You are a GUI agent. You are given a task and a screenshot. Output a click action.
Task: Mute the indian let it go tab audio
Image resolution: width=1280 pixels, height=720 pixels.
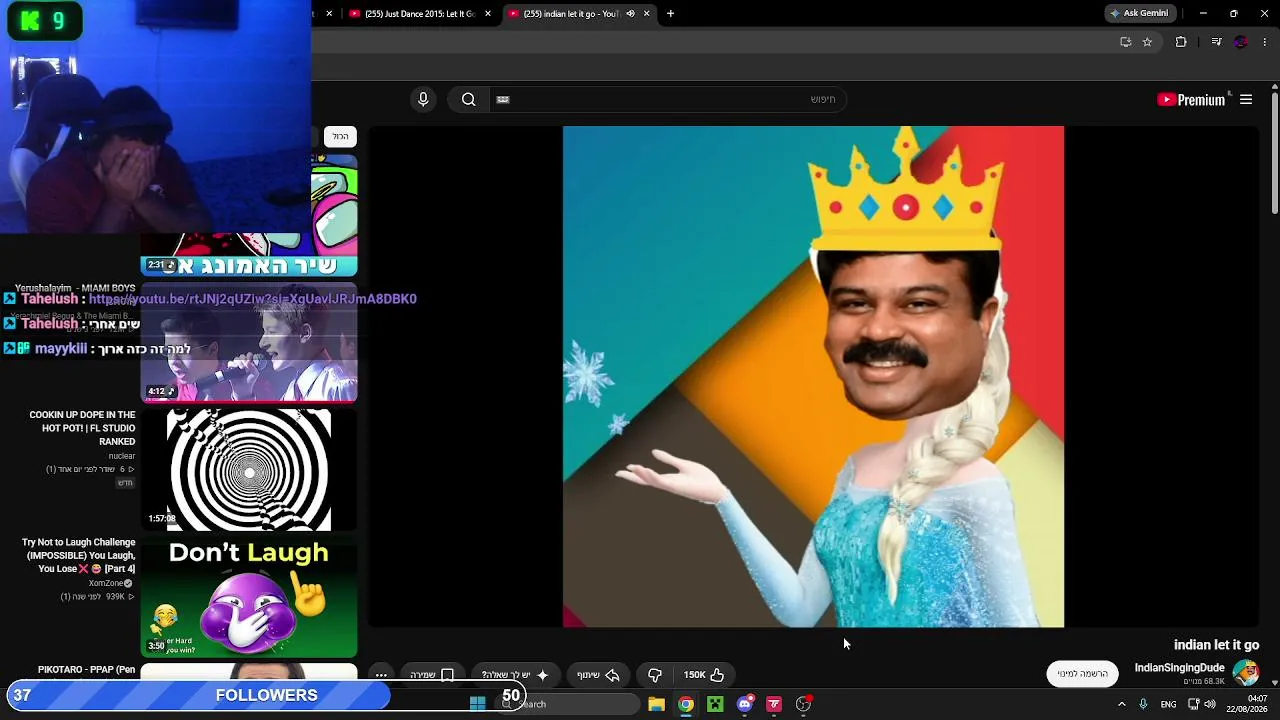pyautogui.click(x=630, y=14)
